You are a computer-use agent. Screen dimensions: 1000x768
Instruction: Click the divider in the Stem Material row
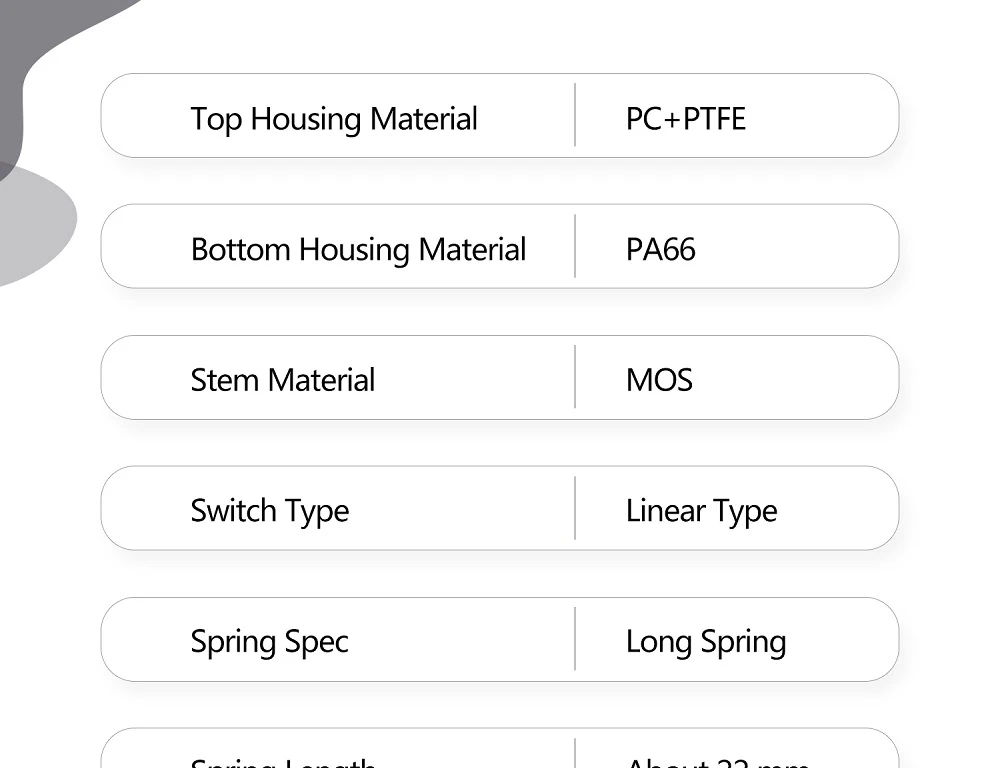pos(575,377)
